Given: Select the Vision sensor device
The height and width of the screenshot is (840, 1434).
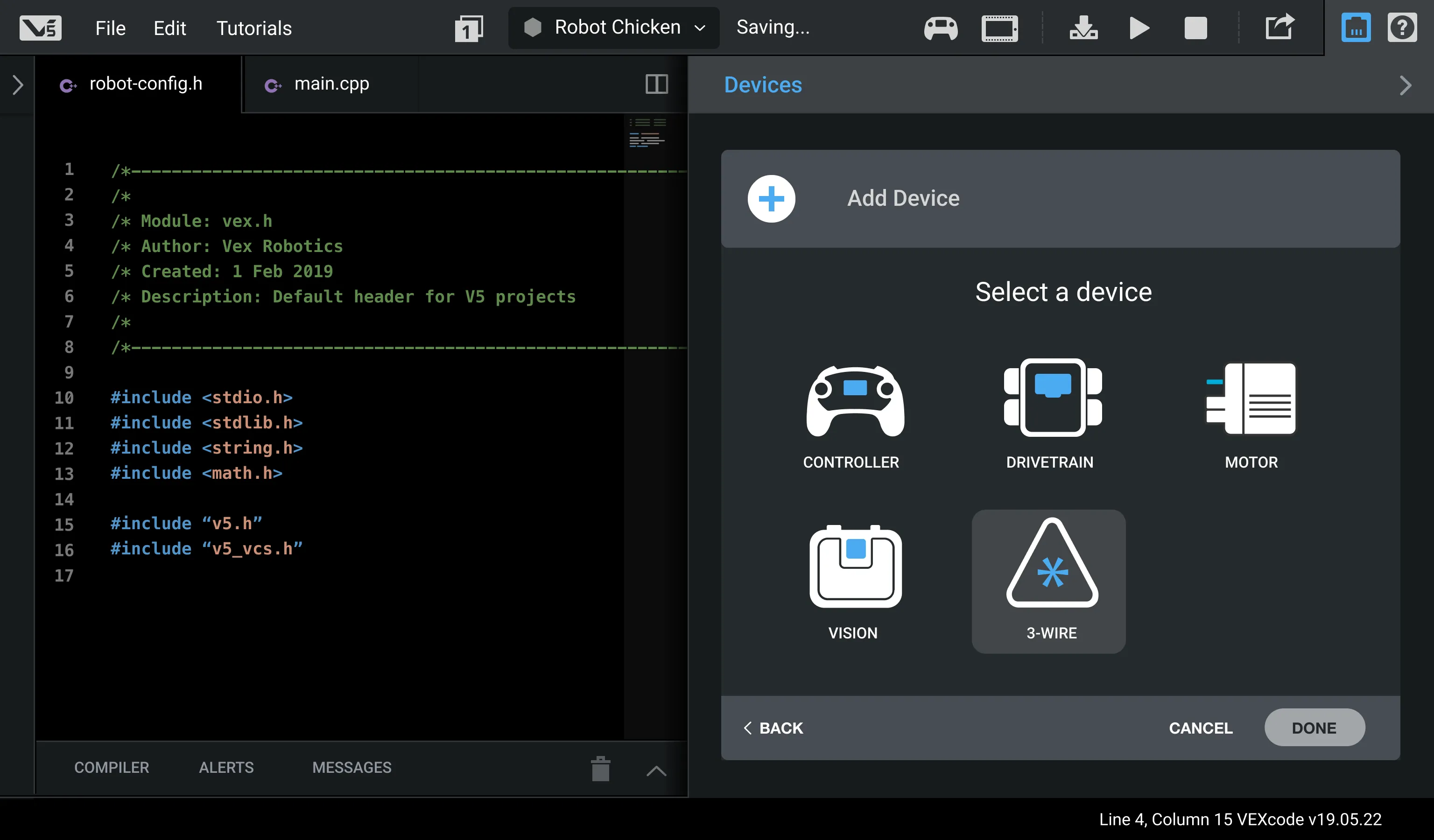Looking at the screenshot, I should point(855,567).
